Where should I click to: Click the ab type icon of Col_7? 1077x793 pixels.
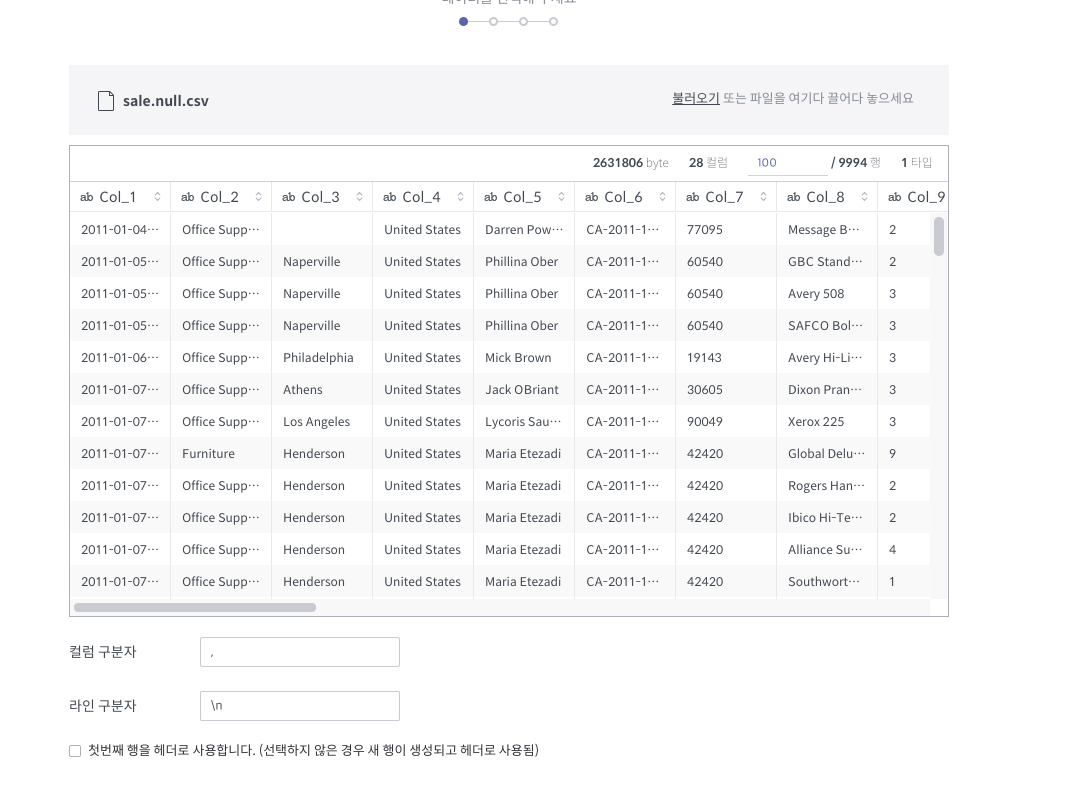(692, 197)
